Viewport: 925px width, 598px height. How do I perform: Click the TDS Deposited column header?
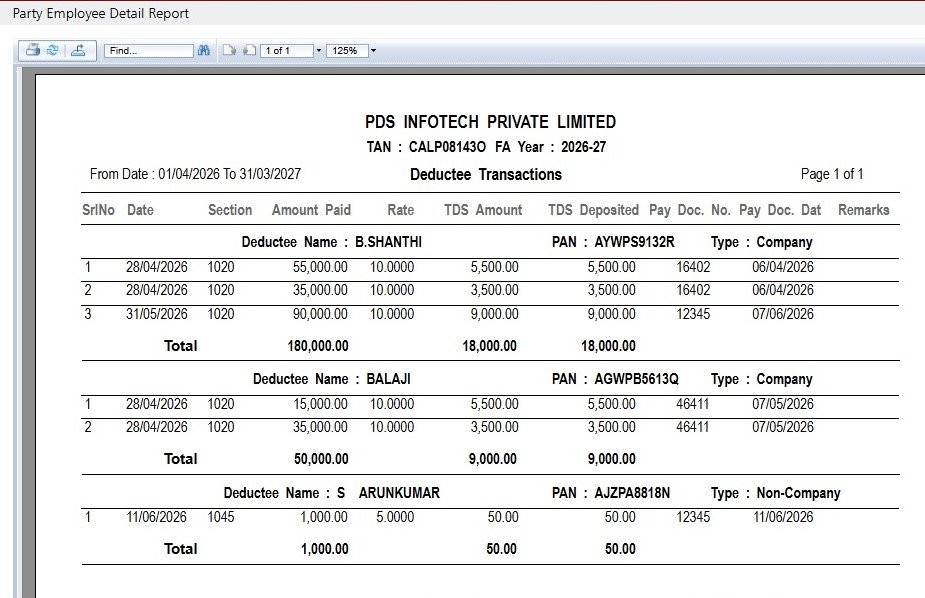pyautogui.click(x=593, y=210)
